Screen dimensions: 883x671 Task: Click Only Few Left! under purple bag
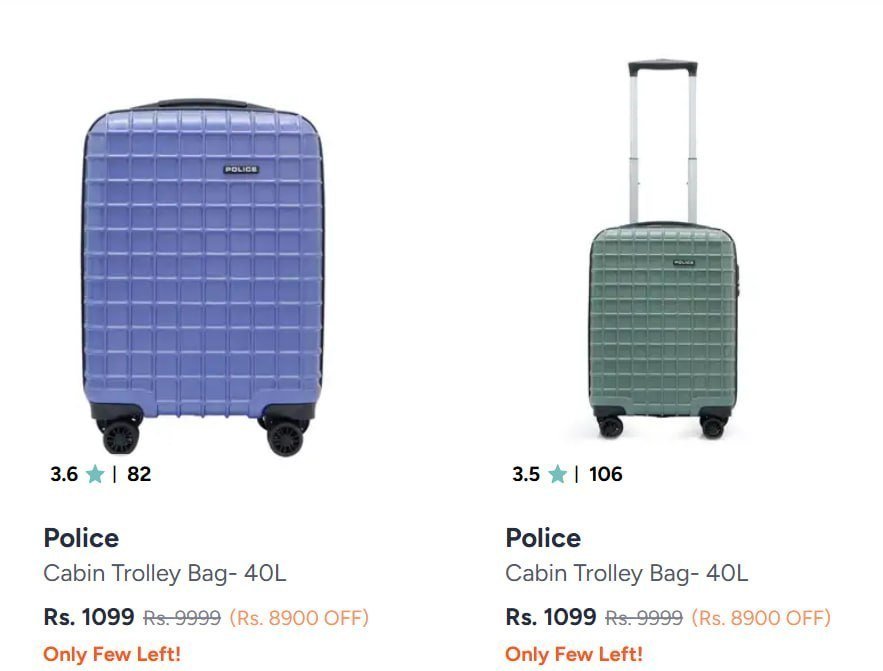click(112, 654)
